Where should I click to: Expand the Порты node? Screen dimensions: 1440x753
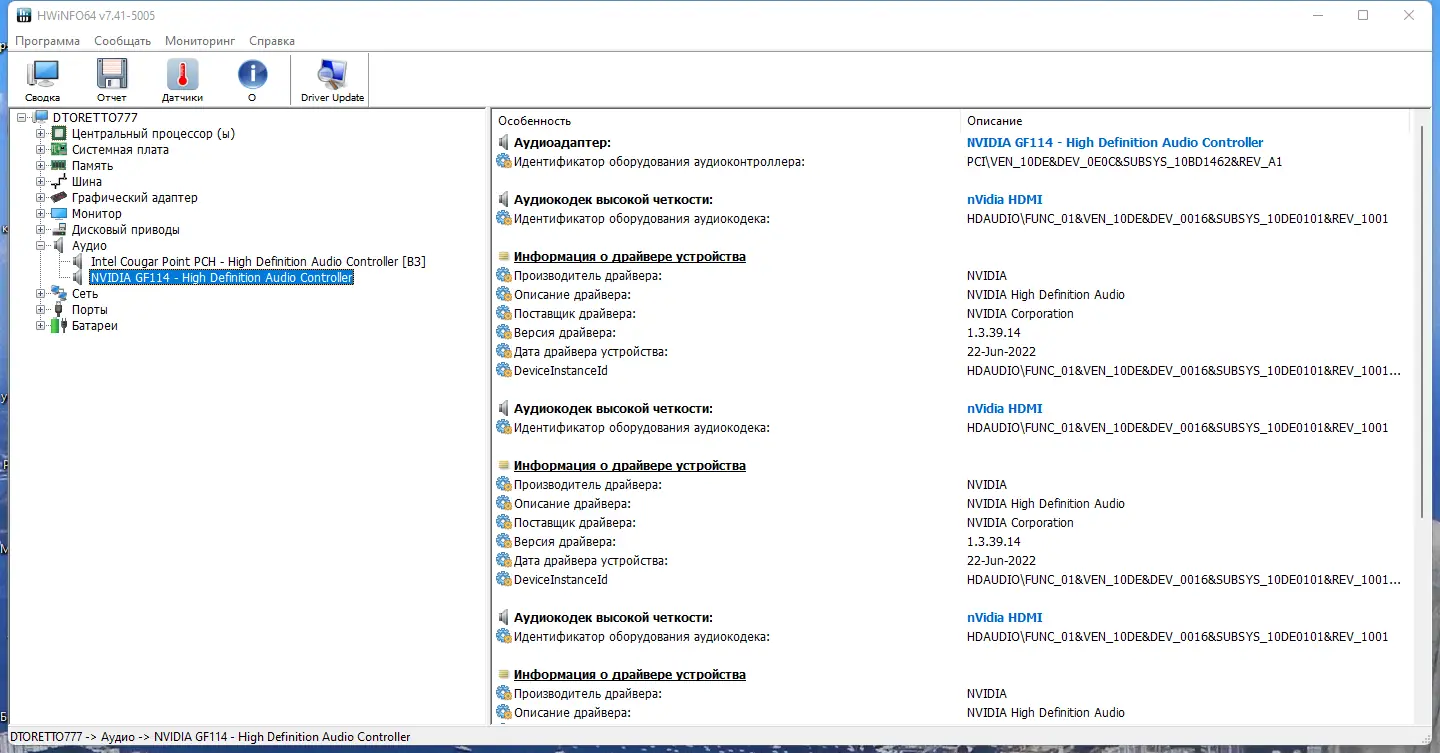(41, 310)
